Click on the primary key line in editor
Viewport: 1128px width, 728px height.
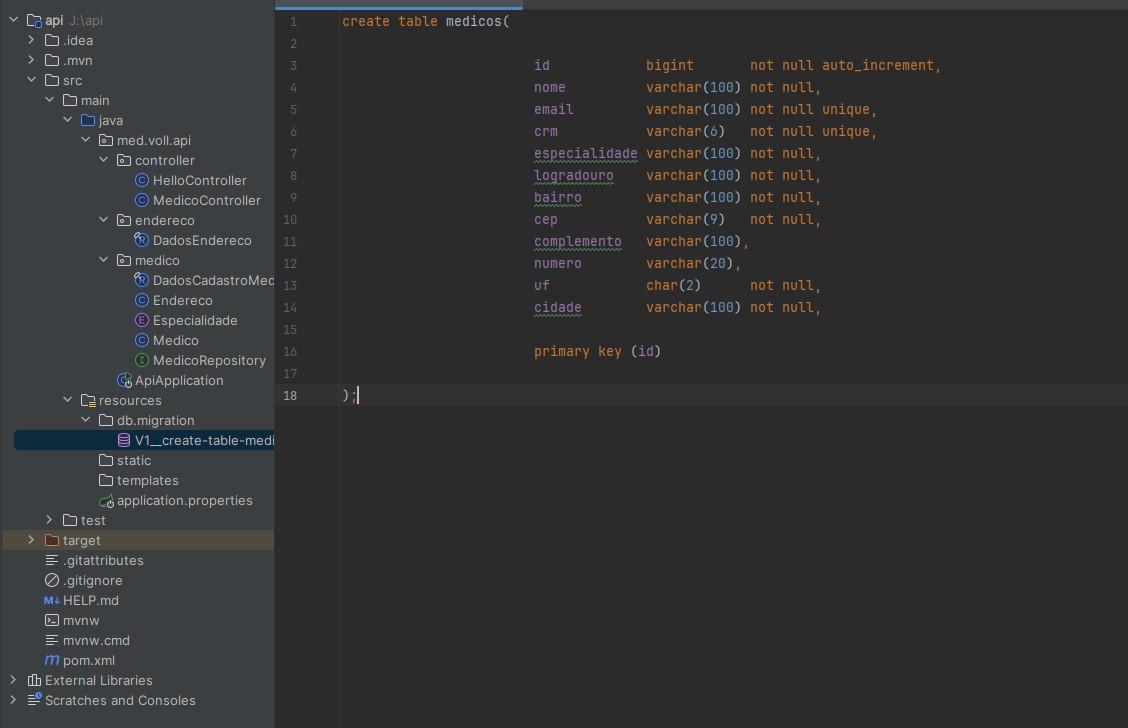[597, 352]
